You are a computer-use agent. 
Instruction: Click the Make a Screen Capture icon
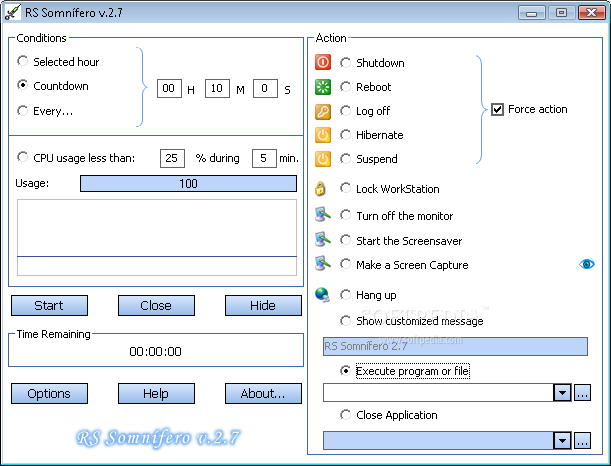(x=323, y=263)
